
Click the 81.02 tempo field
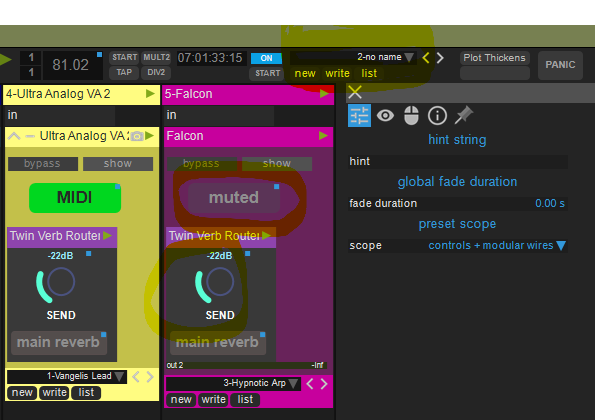72,65
